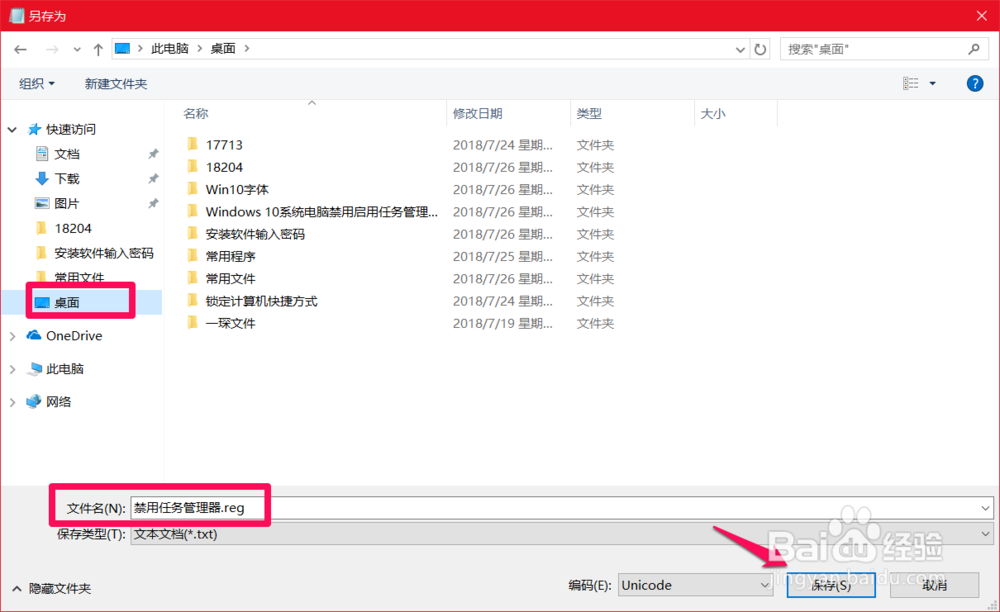Click the back navigation arrow

coord(20,48)
